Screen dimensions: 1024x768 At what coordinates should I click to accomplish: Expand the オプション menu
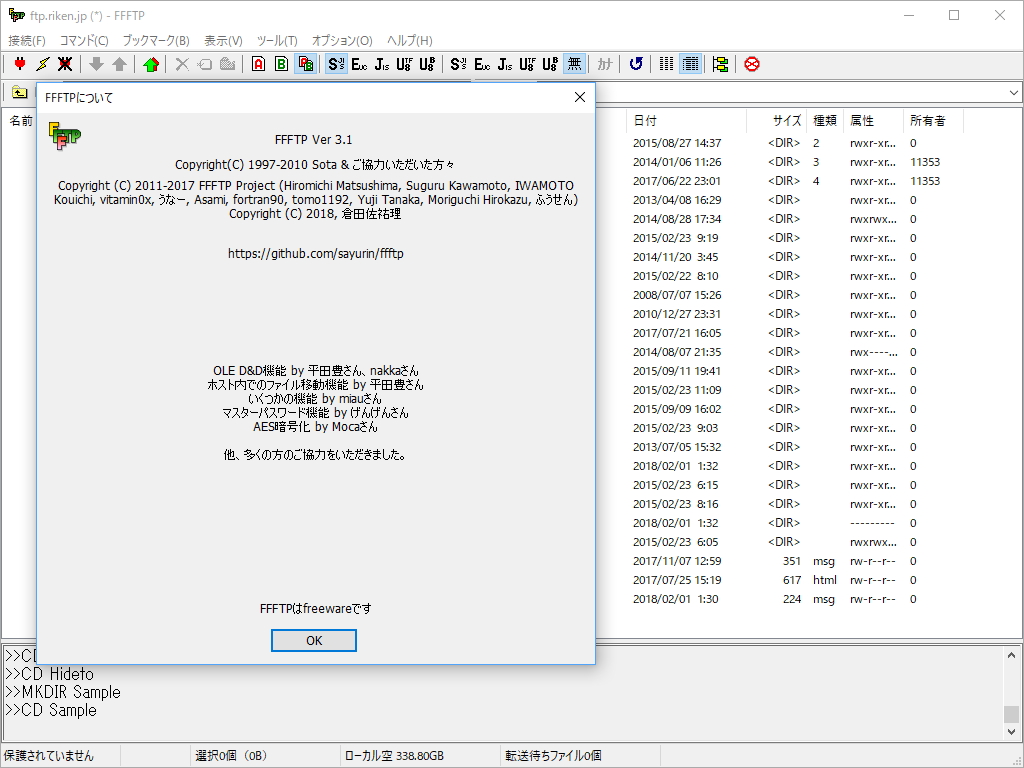coord(340,41)
